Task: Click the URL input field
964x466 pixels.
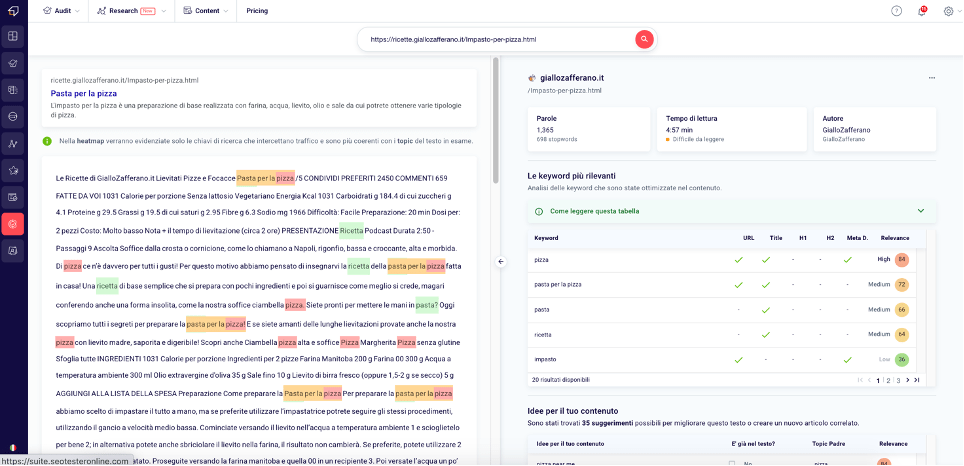Action: [x=498, y=39]
